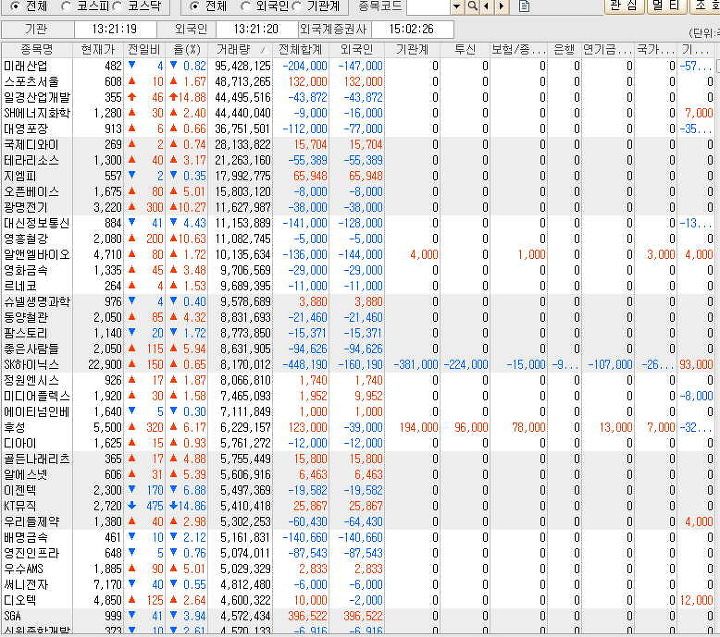Click 디오텍 현재가 4,850
Image resolution: width=720 pixels, height=637 pixels.
pyautogui.click(x=107, y=600)
